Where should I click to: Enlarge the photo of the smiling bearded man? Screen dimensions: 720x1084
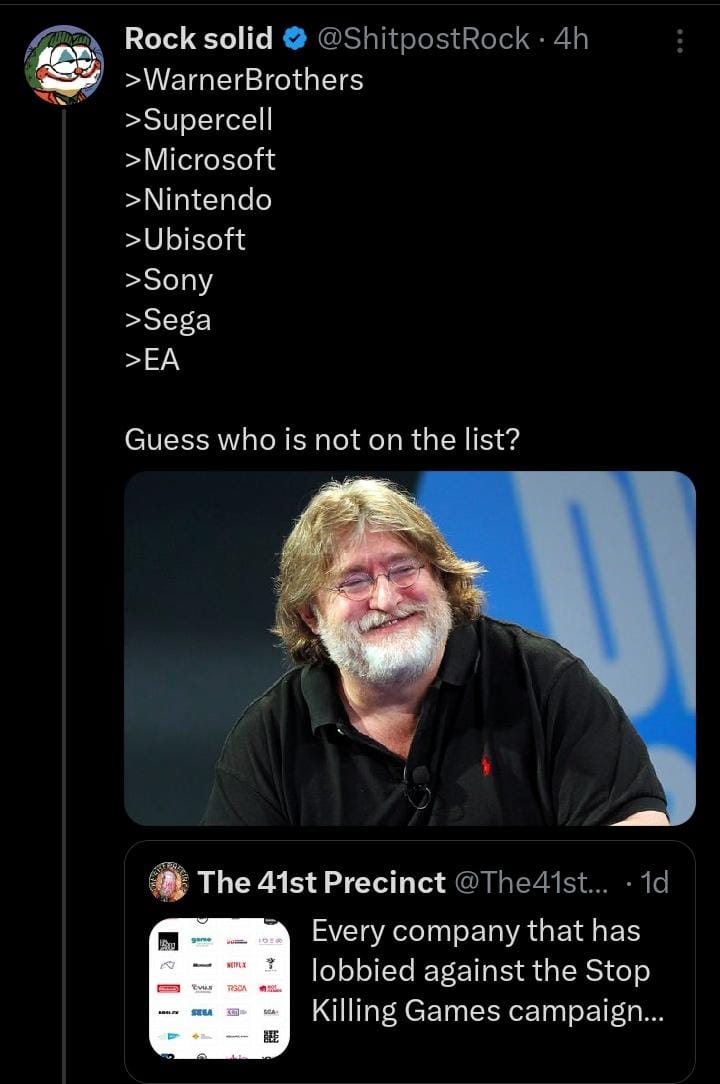409,648
